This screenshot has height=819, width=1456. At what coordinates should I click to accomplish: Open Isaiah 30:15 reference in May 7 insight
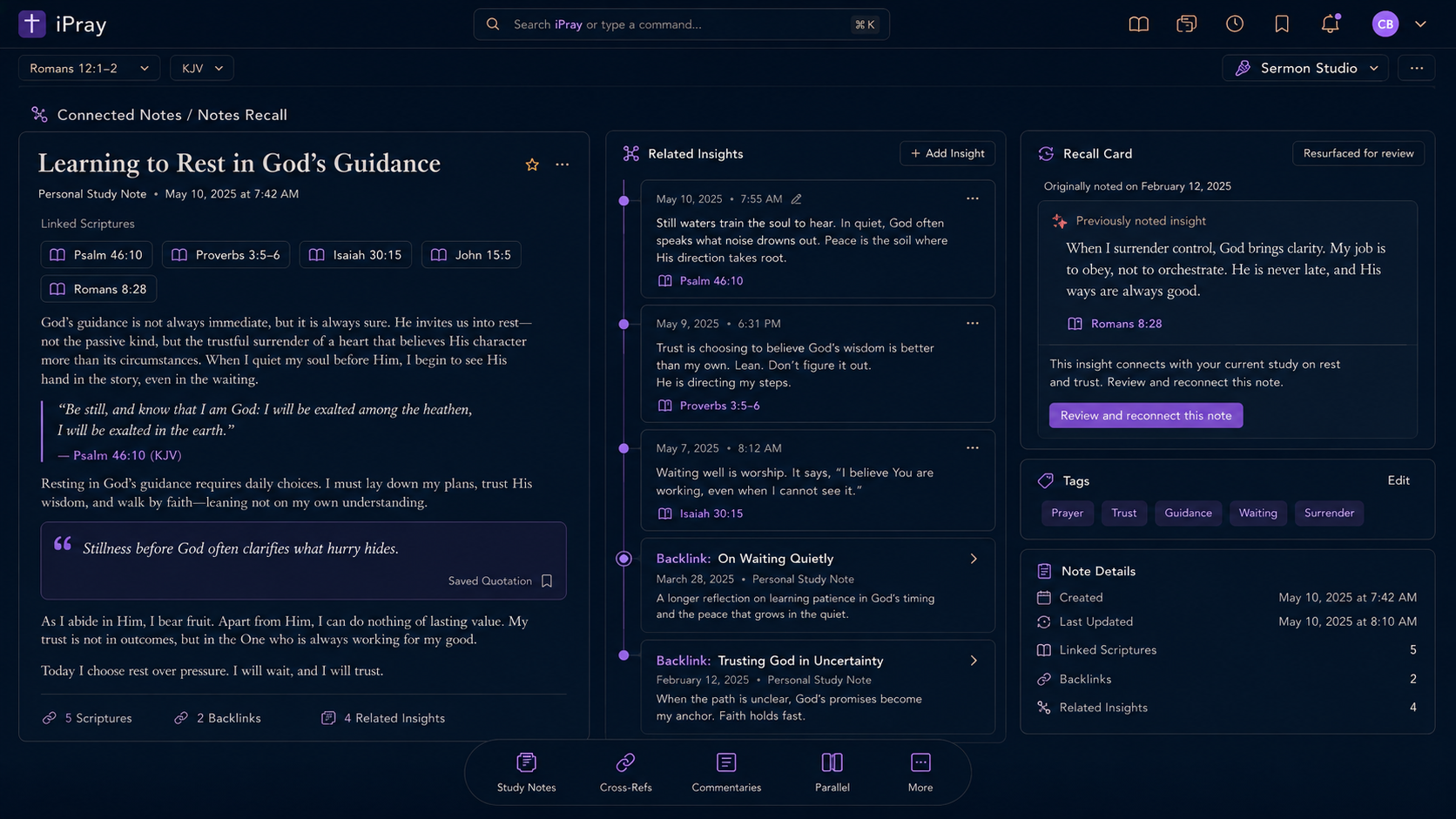[x=701, y=514]
